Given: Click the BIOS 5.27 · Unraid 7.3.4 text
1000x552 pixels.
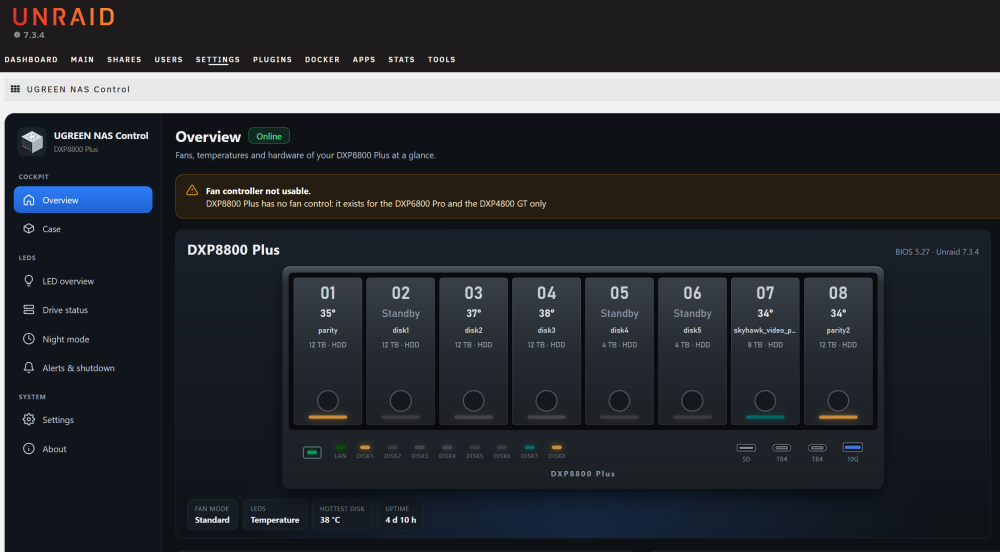Looking at the screenshot, I should coord(937,252).
